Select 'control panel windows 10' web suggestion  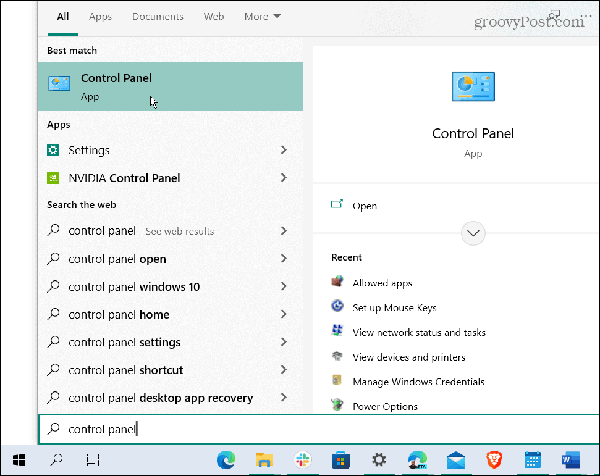170,287
